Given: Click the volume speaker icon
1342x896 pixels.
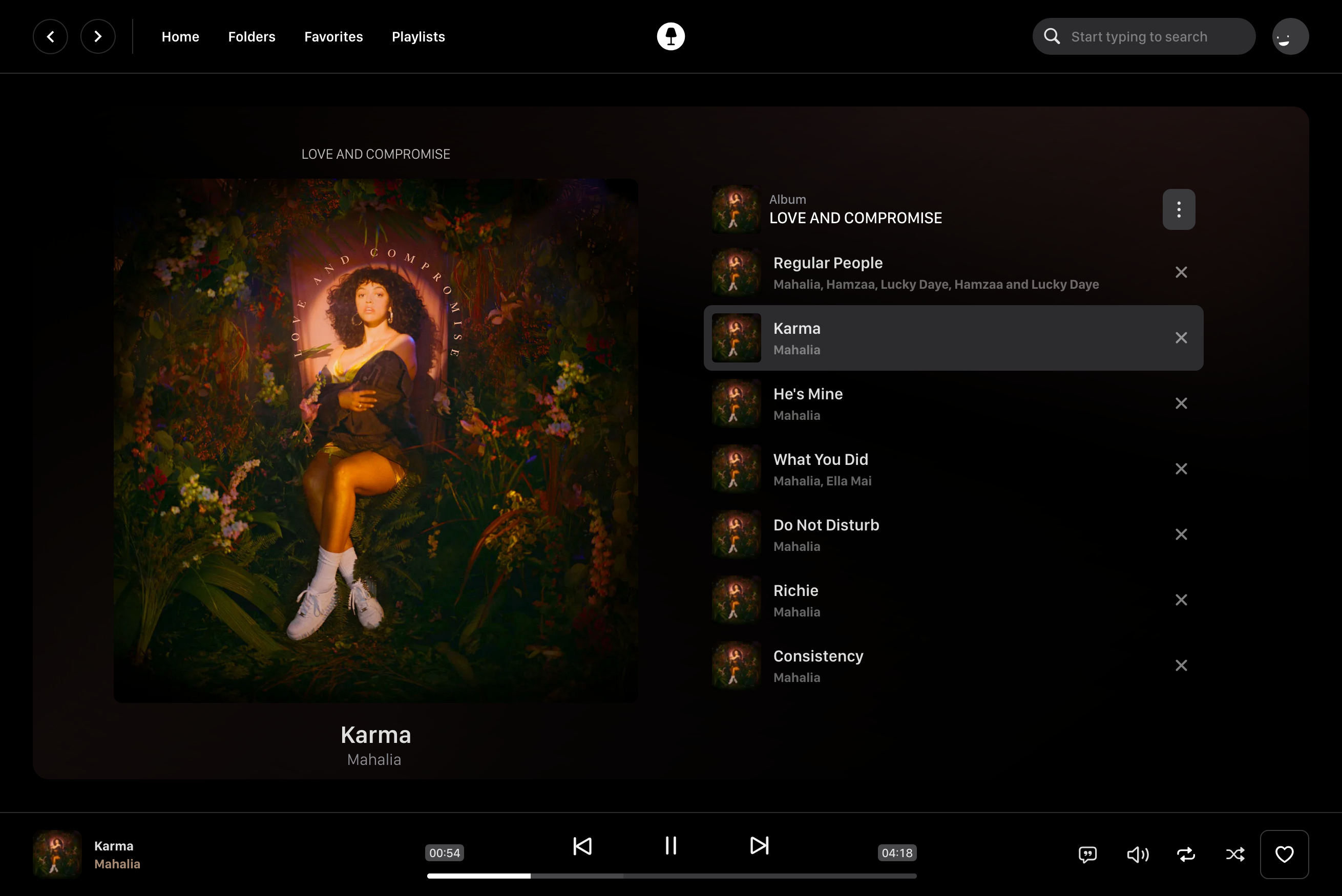Looking at the screenshot, I should [x=1138, y=855].
